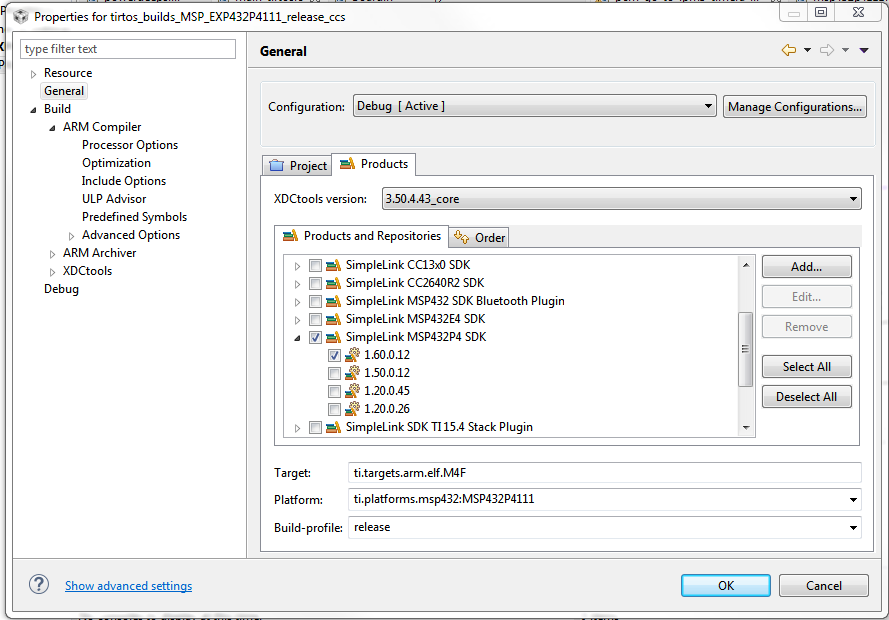Click the help question mark icon
889x620 pixels.
[x=39, y=584]
